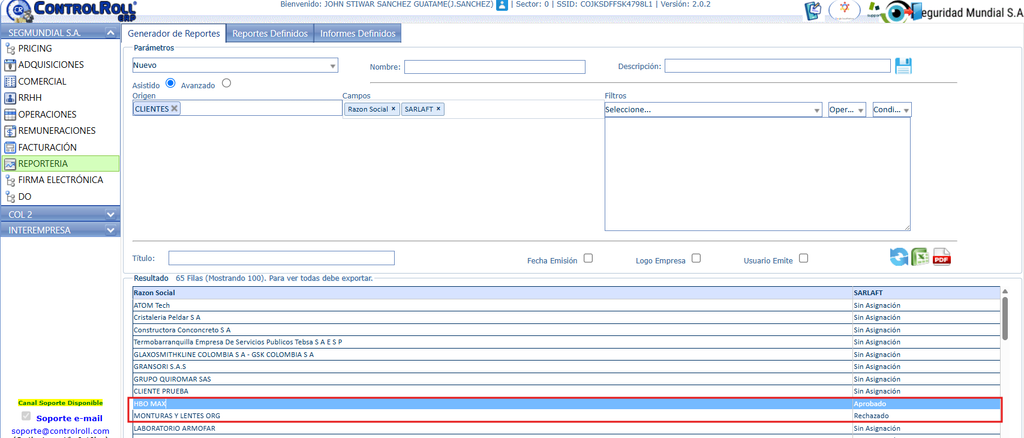Export results with the PDF icon

[x=942, y=257]
